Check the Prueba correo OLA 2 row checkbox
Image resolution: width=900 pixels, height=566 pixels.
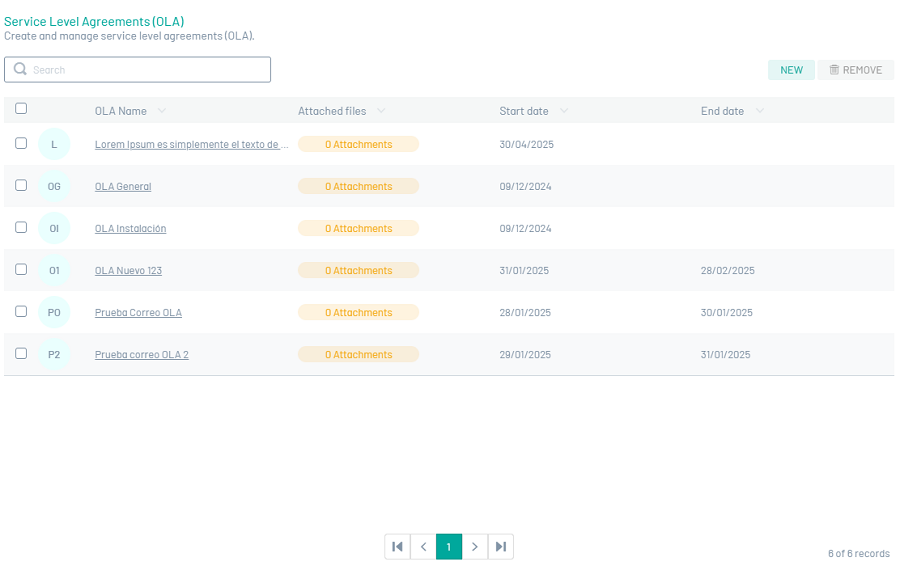click(21, 353)
